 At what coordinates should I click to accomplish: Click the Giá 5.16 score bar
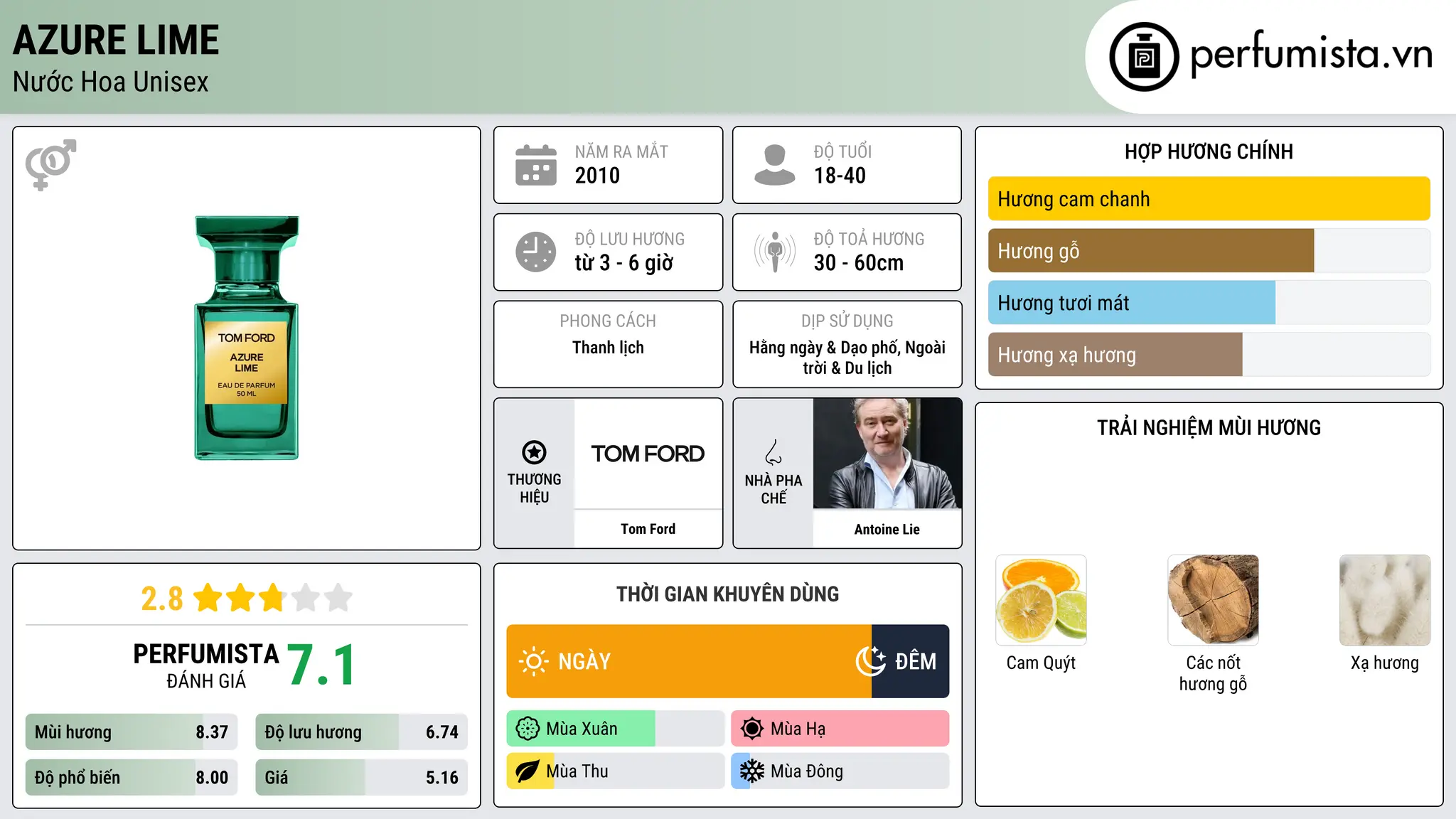click(361, 778)
